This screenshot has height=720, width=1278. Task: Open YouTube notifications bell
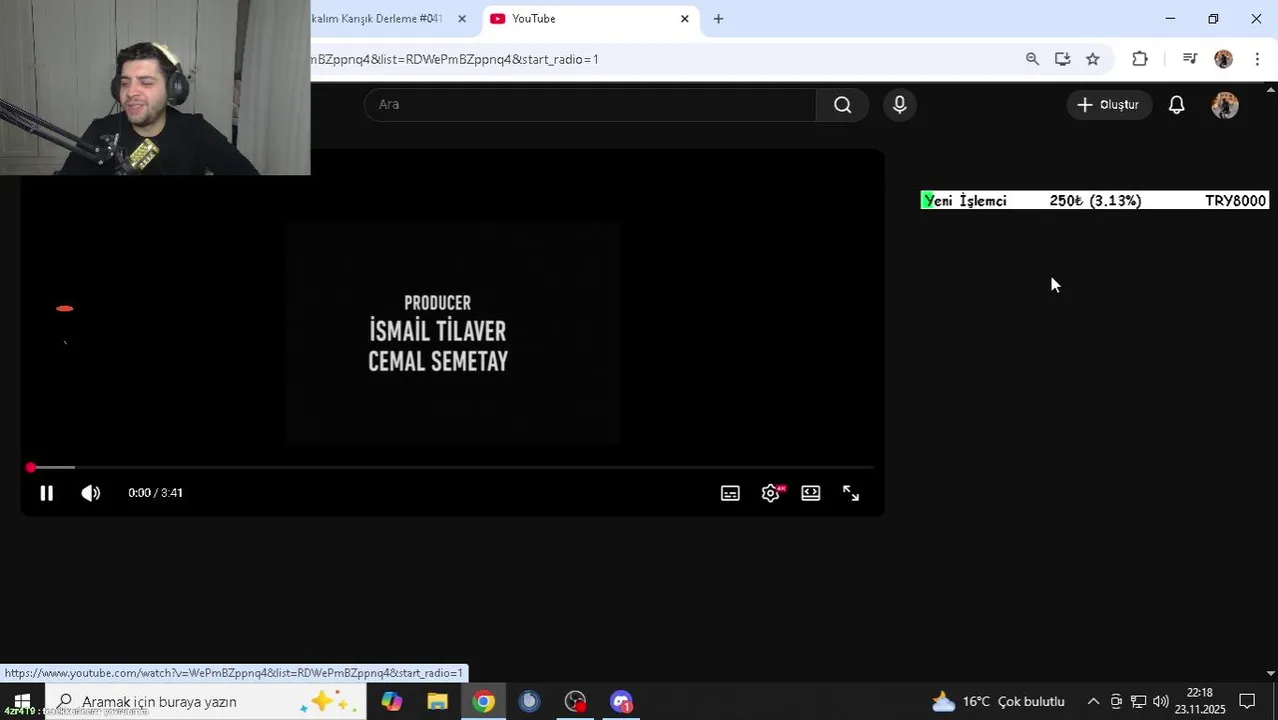point(1177,104)
